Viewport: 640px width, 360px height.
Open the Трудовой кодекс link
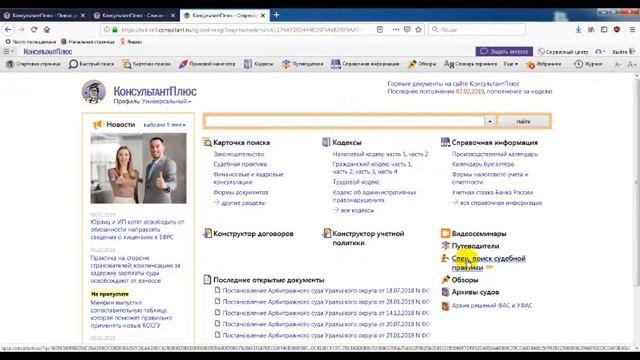(x=356, y=182)
